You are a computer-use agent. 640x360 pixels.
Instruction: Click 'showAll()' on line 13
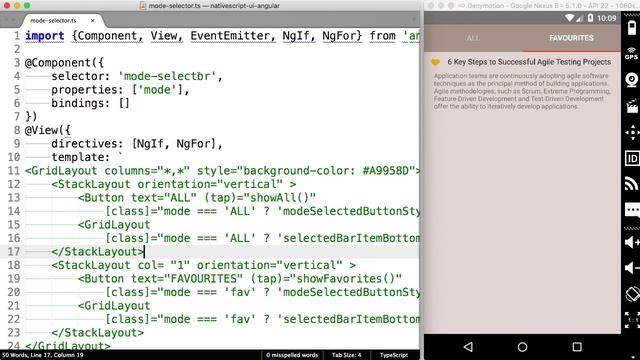[280, 198]
